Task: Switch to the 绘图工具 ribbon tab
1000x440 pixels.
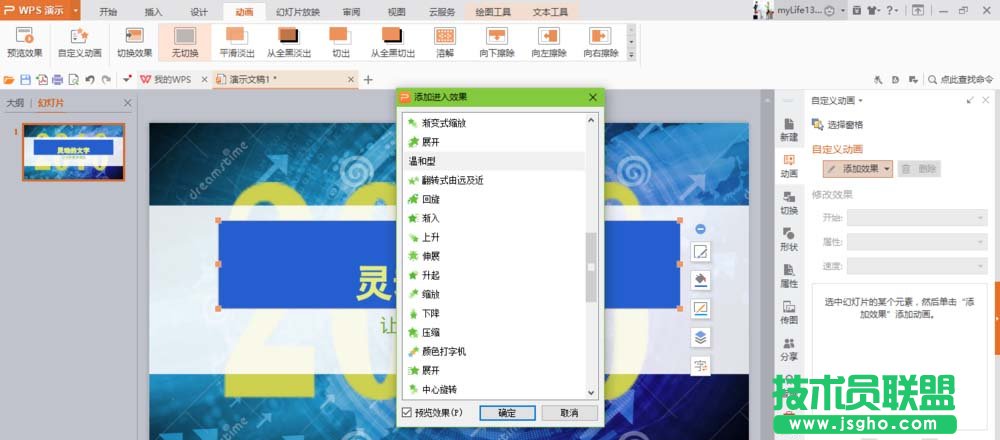Action: (494, 12)
